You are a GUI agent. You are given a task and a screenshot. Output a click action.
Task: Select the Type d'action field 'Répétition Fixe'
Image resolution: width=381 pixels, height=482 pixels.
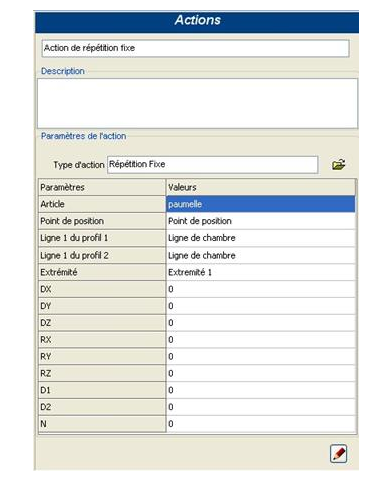pos(213,165)
